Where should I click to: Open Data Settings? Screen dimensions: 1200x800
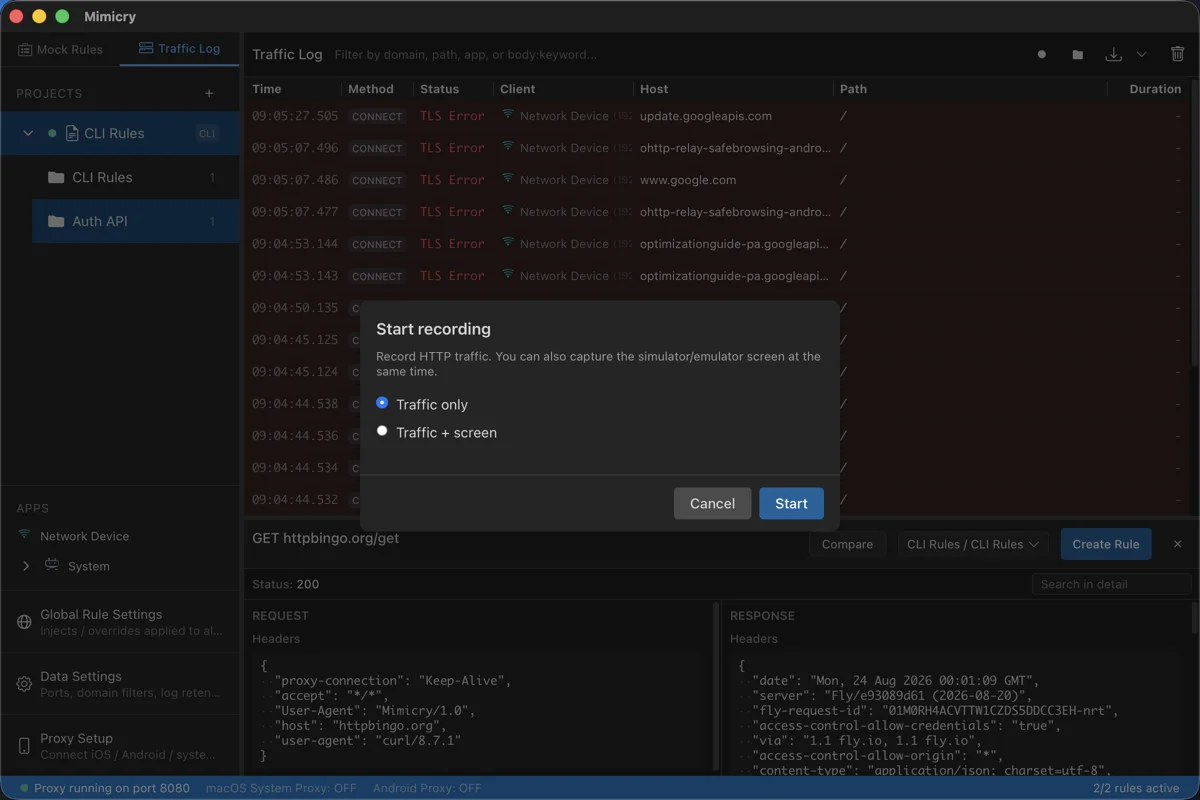pos(120,684)
